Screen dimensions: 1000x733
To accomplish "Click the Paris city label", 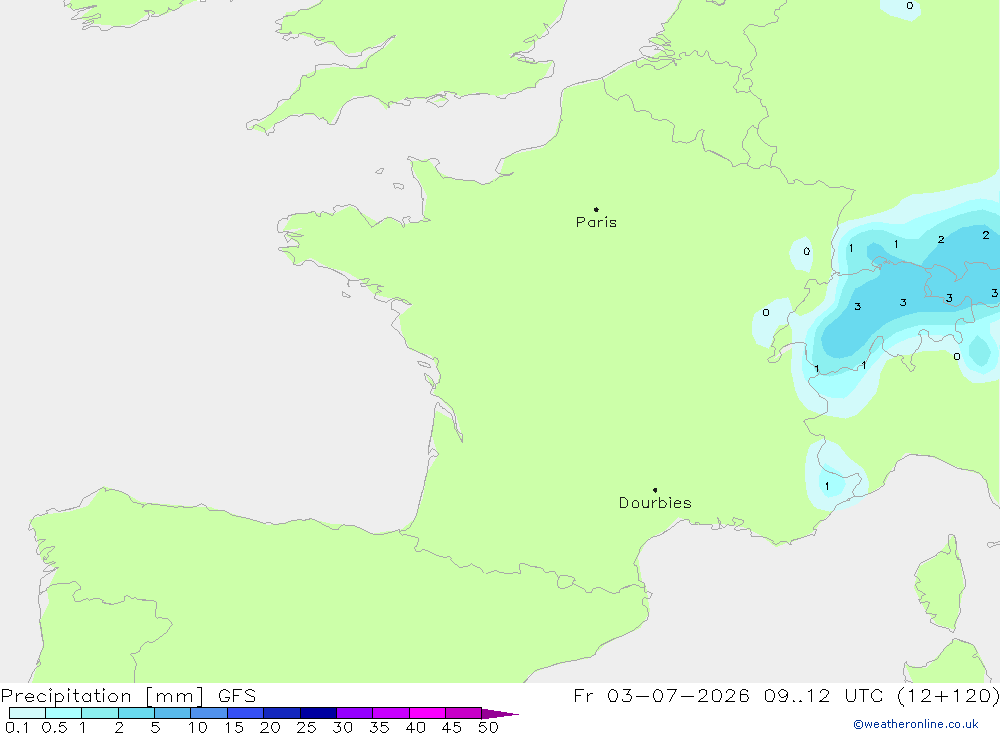I will click(596, 222).
